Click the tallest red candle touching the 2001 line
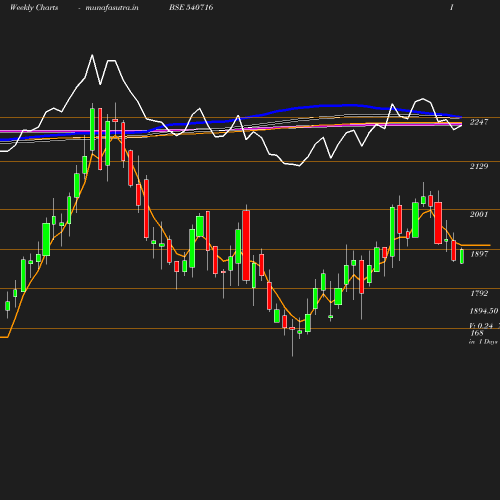This screenshot has width=500, height=500. coord(246,245)
